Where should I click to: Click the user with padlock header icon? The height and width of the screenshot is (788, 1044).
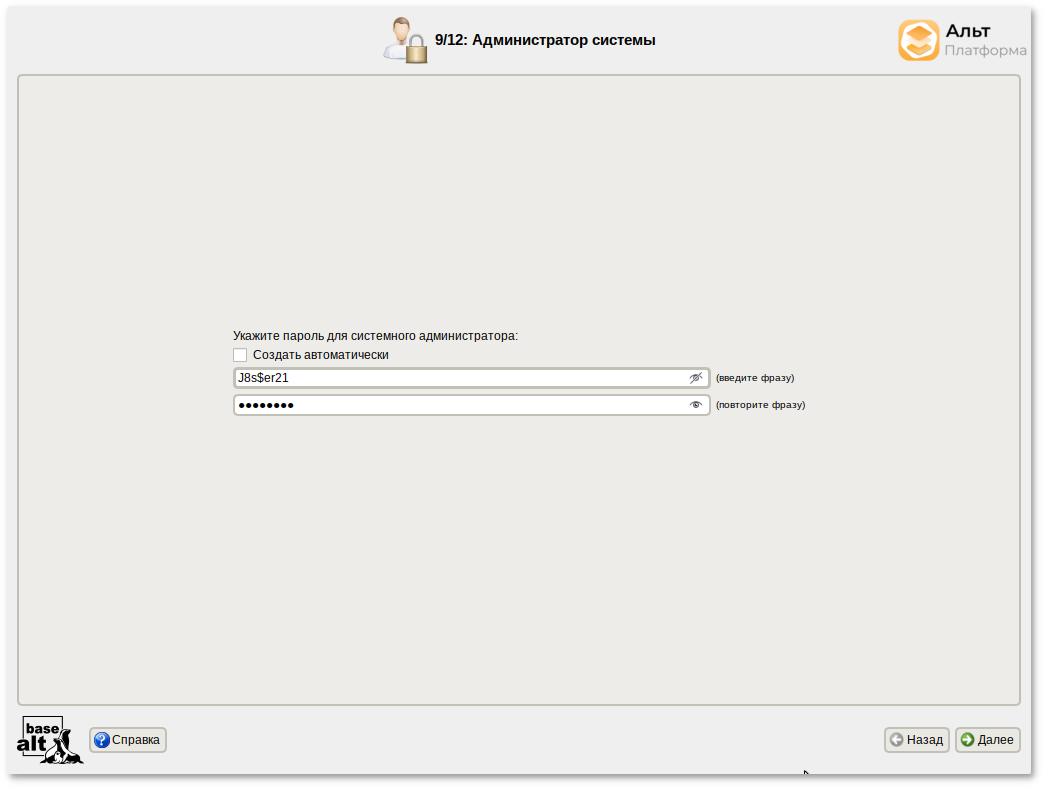(406, 41)
